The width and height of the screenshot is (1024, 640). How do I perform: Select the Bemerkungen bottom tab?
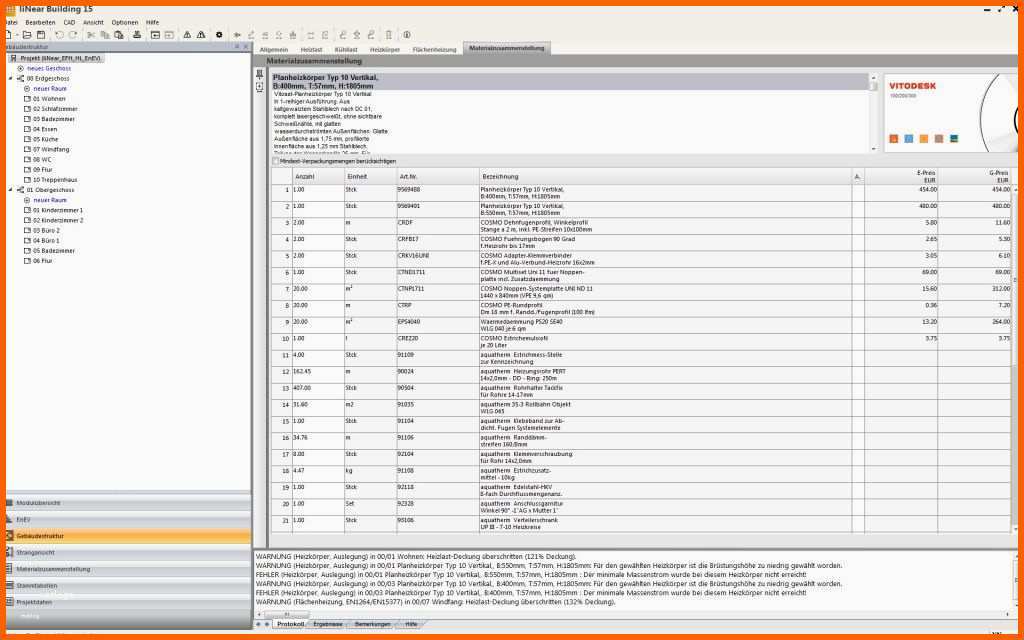pos(372,624)
